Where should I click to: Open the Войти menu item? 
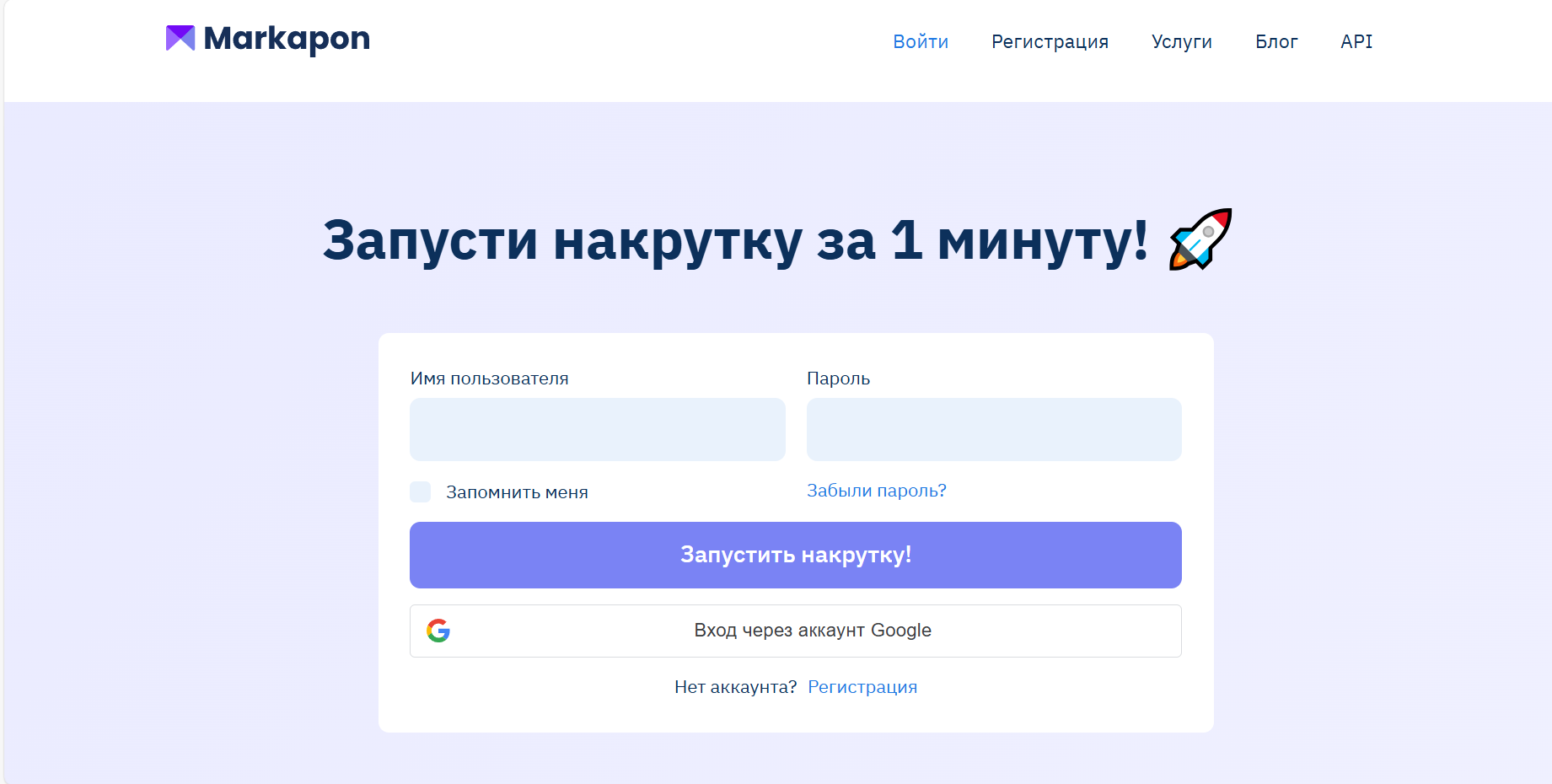coord(921,41)
